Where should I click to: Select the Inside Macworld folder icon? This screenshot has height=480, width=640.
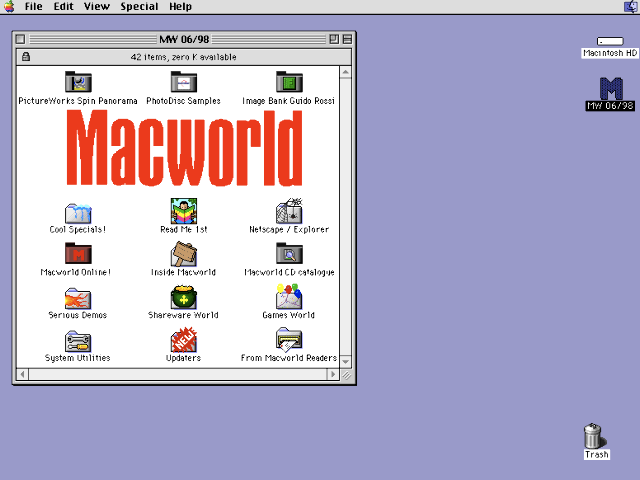coord(184,253)
